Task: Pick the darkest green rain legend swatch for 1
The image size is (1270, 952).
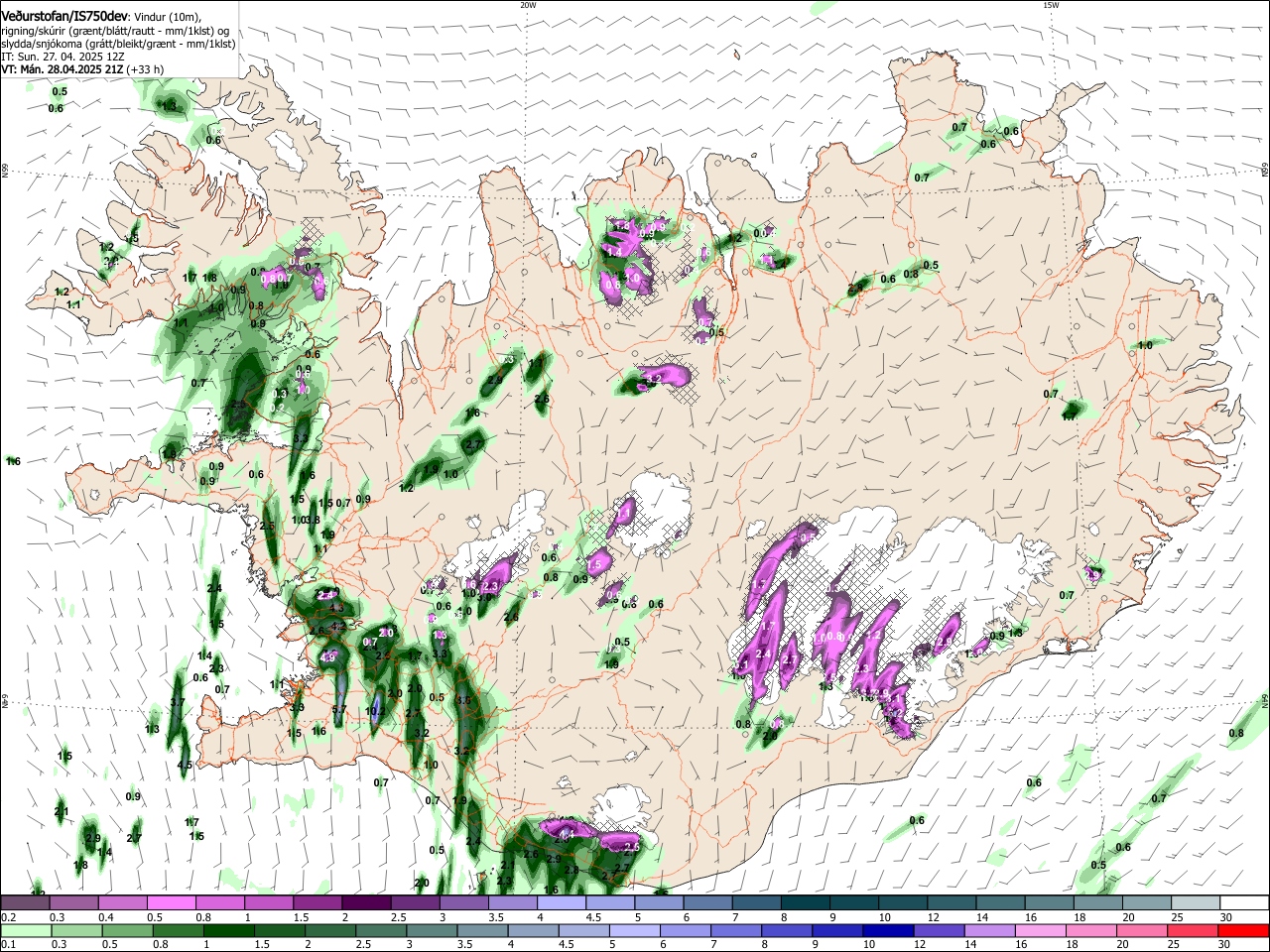Action: tap(228, 930)
